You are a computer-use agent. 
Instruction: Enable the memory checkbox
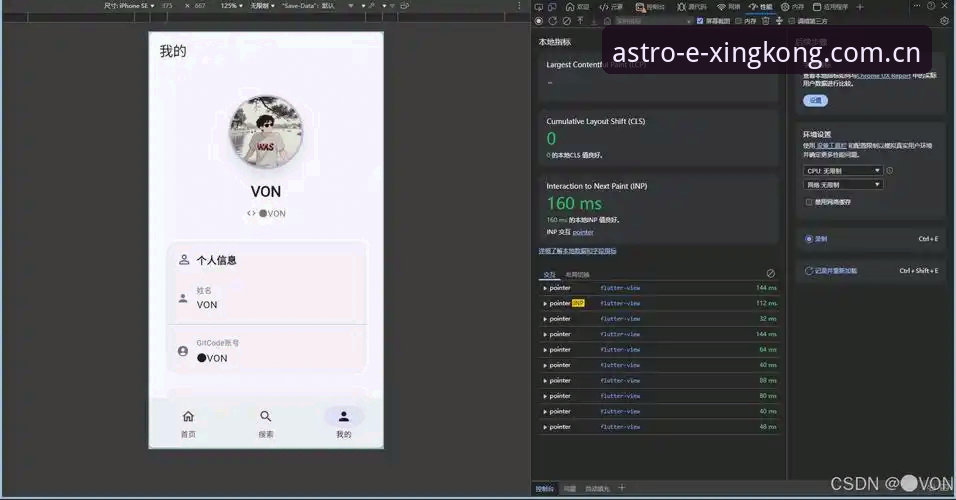(738, 21)
